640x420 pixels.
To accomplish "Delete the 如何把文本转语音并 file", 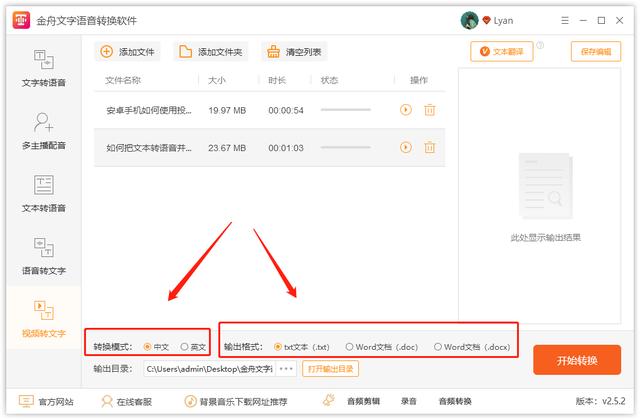I will pyautogui.click(x=429, y=147).
